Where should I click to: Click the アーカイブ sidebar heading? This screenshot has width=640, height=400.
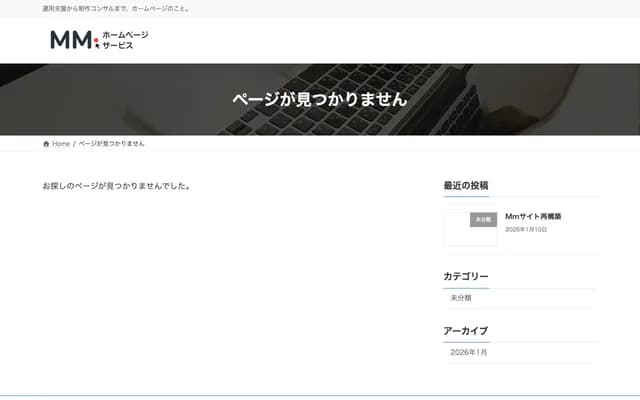(x=466, y=330)
